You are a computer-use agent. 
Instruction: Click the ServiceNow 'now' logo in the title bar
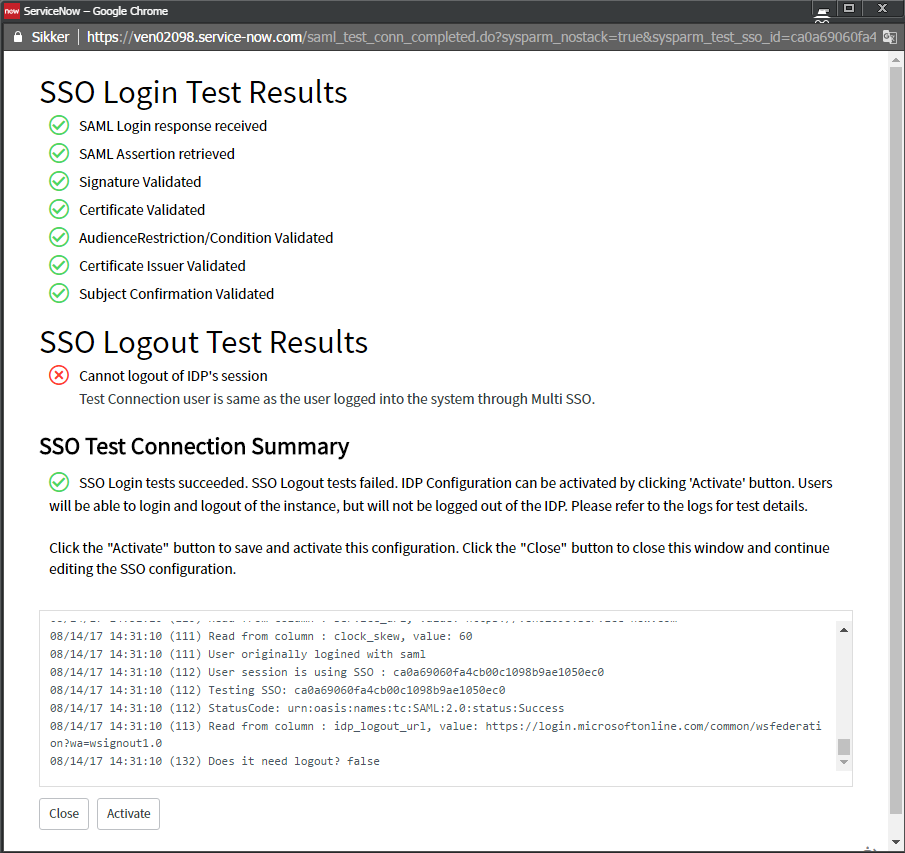(x=13, y=11)
